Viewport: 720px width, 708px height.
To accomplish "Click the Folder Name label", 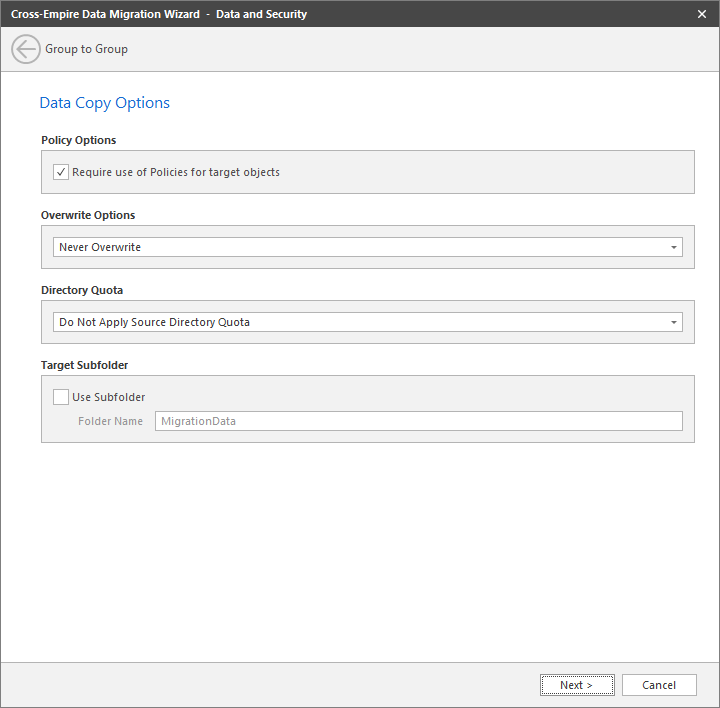I will 110,421.
